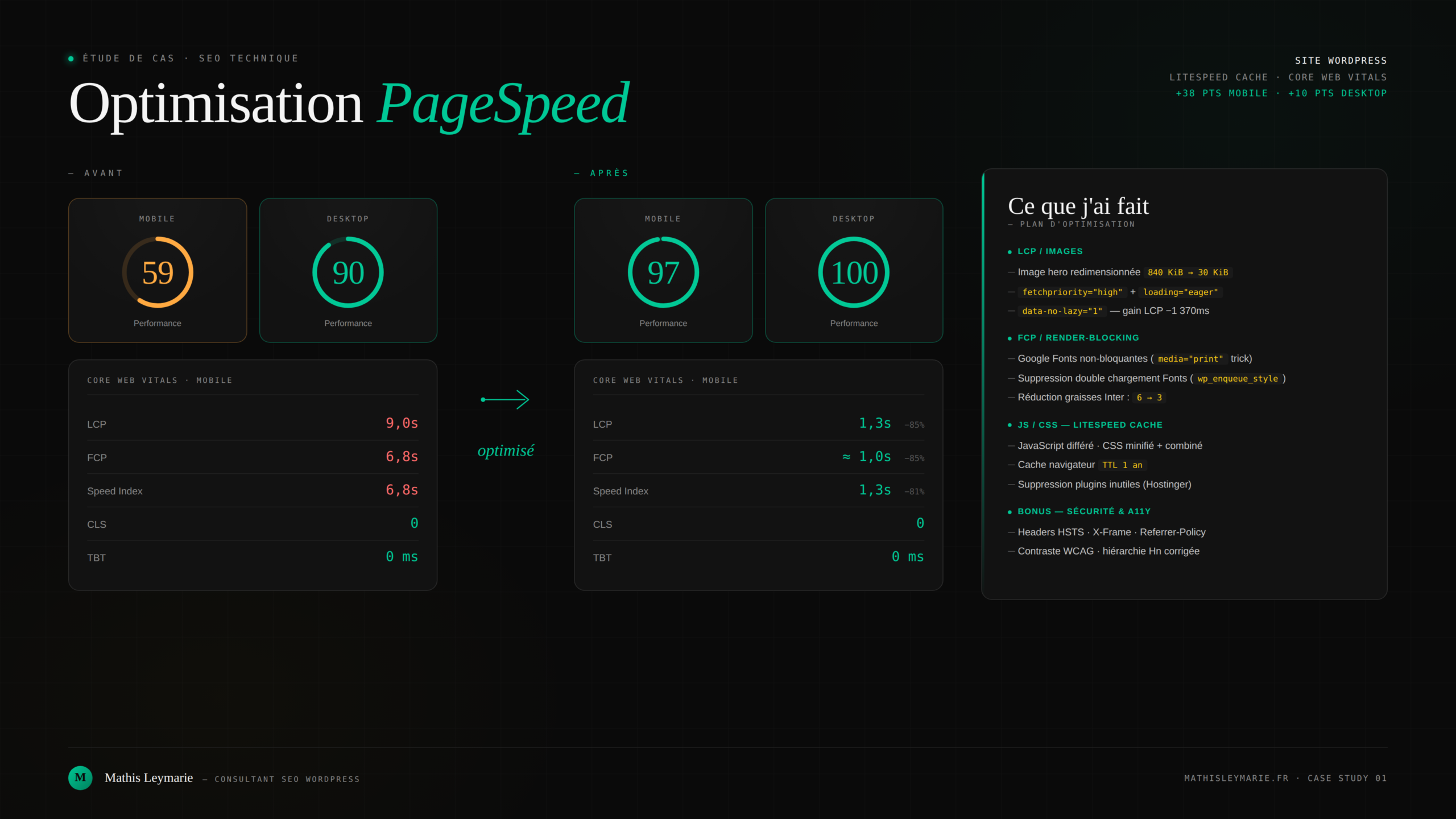Click the name 'Mathis Leymarie'
This screenshot has height=819, width=1456.
click(x=149, y=778)
